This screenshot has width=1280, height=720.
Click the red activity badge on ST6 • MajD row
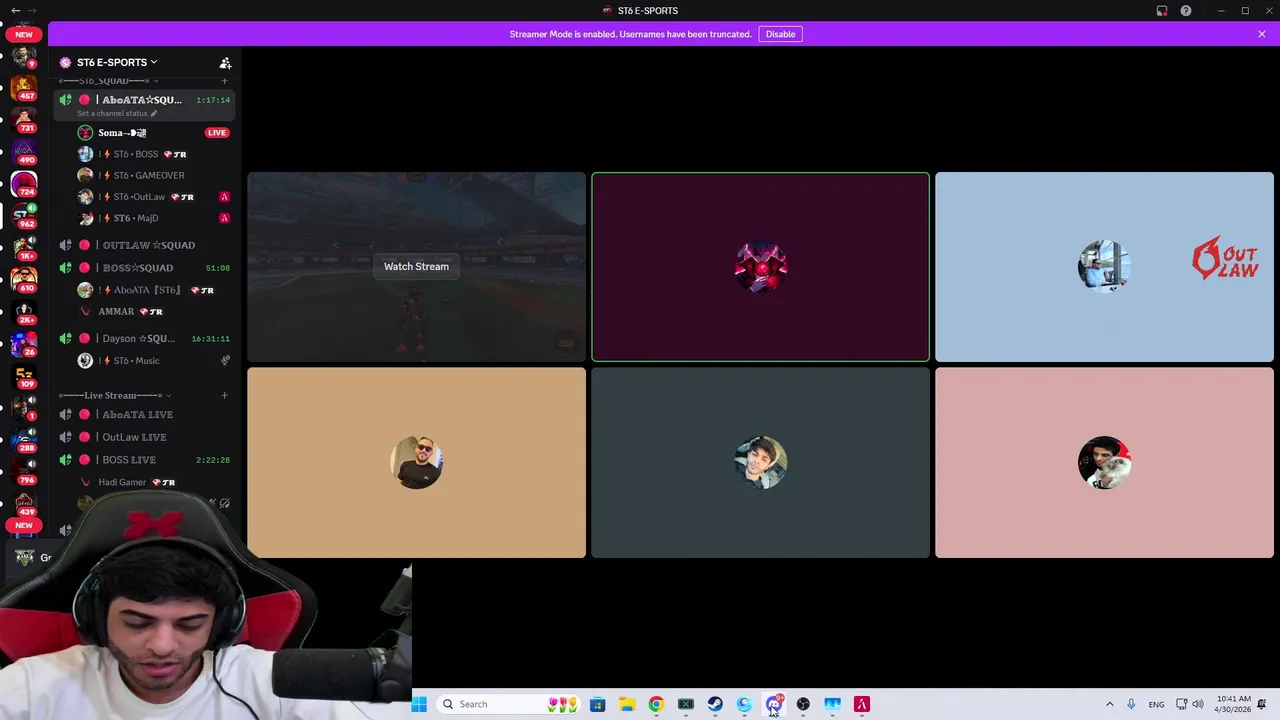tap(224, 218)
